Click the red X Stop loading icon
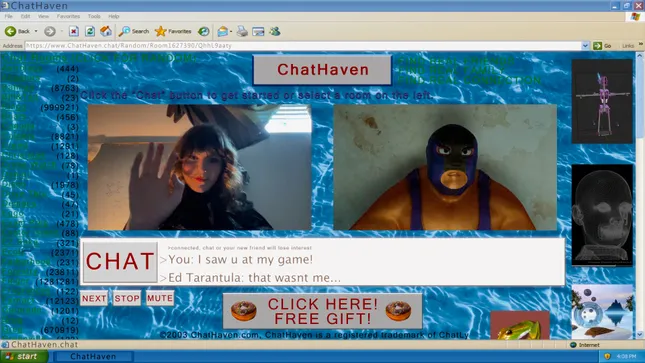 click(74, 31)
